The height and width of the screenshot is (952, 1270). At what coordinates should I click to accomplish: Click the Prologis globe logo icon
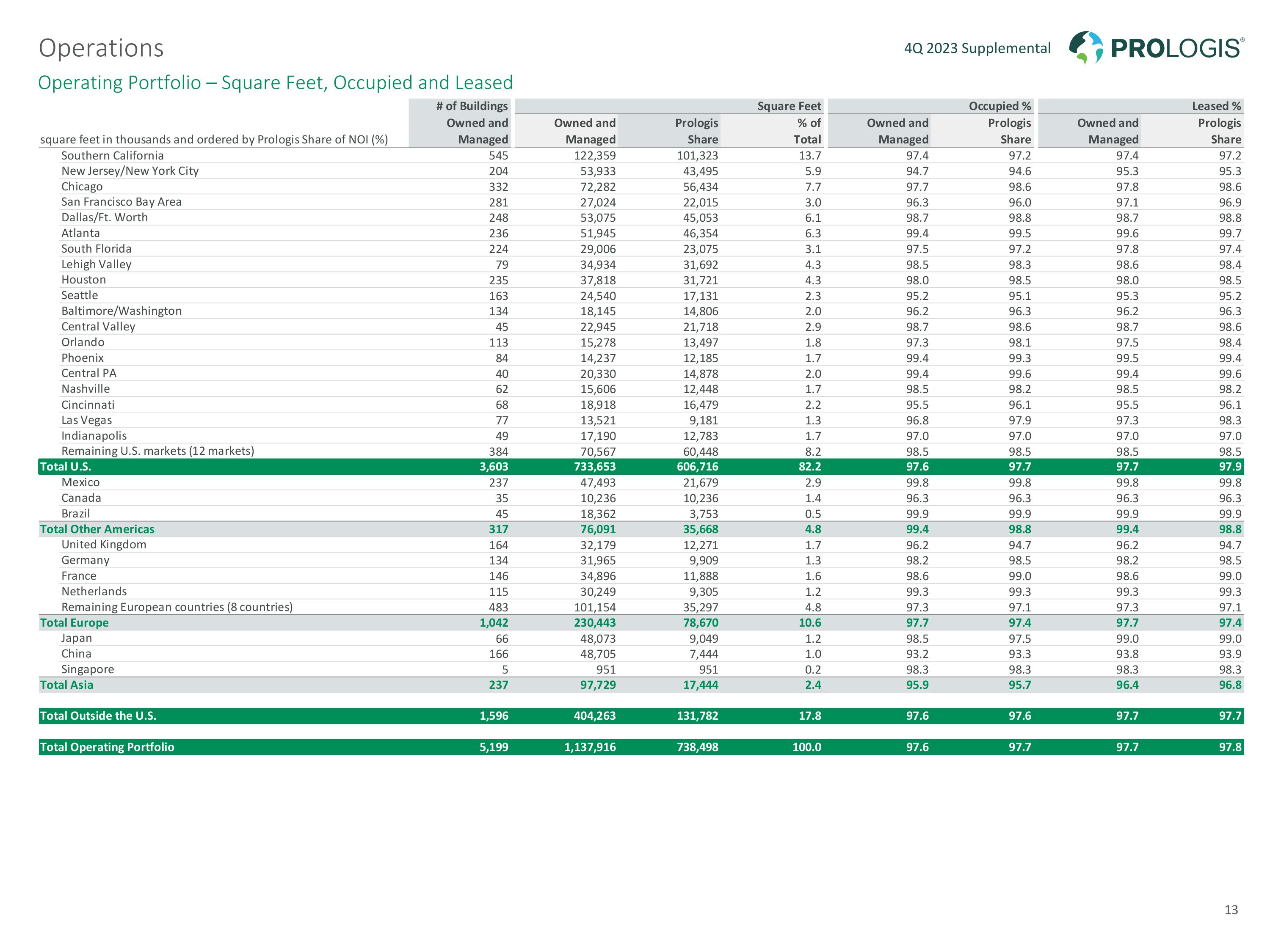1086,47
